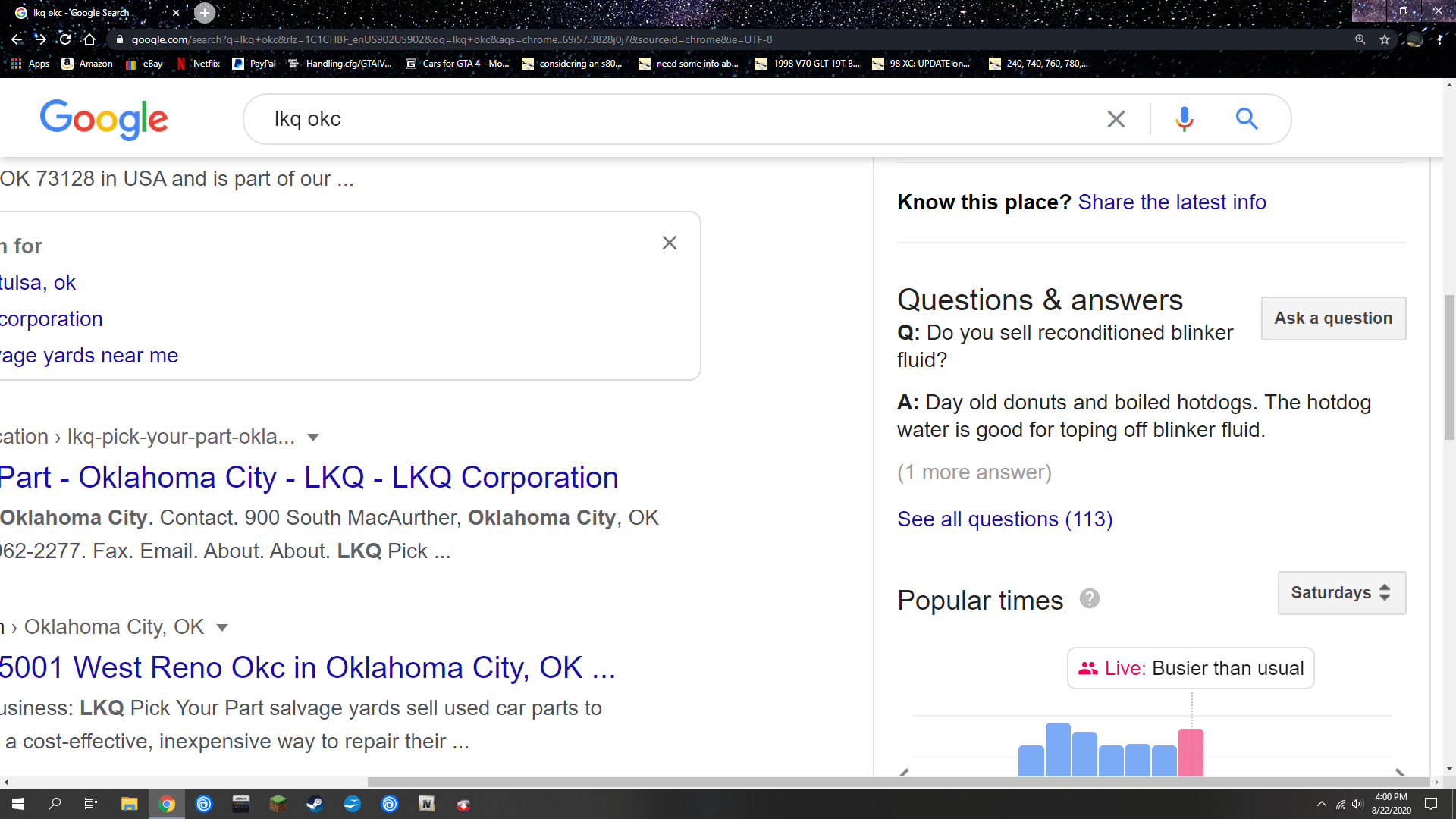The image size is (1456, 819).
Task: Open Steam from the taskbar
Action: [315, 804]
